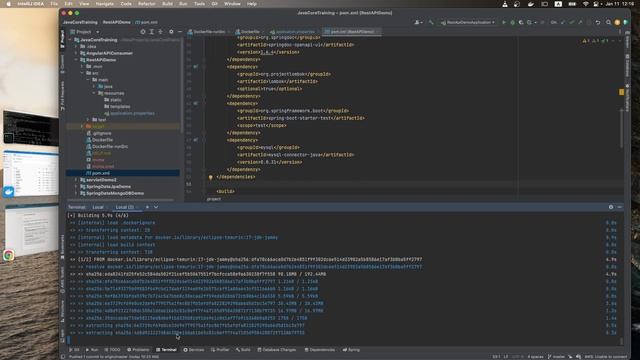Open the Problems tool window button
The image size is (640, 360).
pyautogui.click(x=138, y=350)
